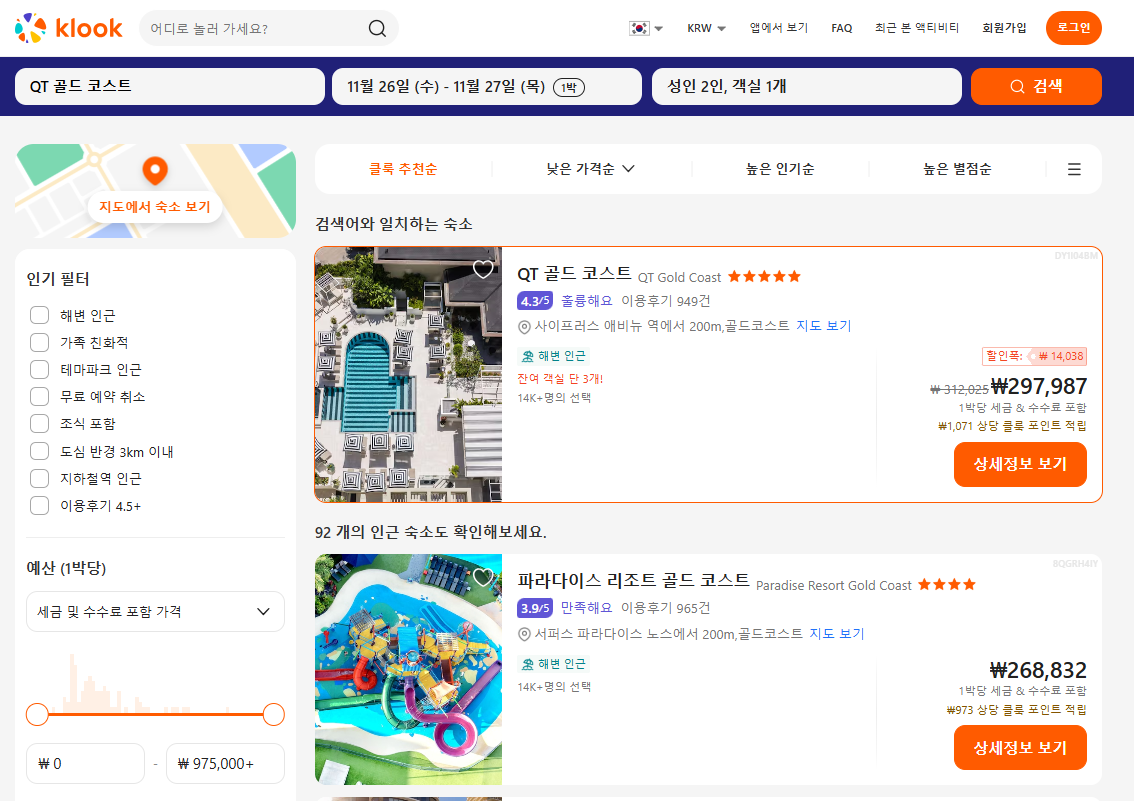The image size is (1134, 801).
Task: Click 지도 보기 for QT 골드 코스트
Action: 824,326
